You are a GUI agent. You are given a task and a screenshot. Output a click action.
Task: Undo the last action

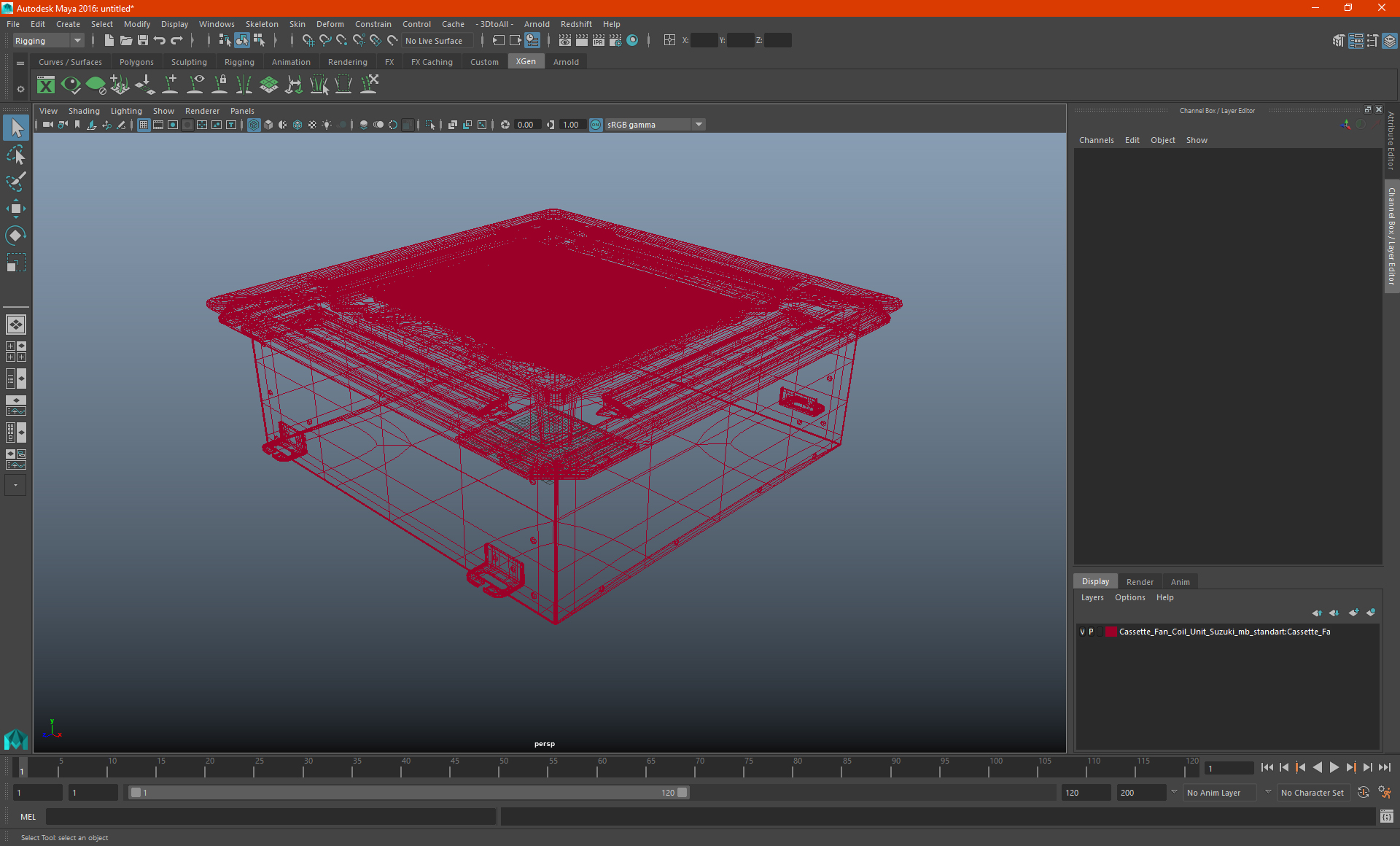tap(160, 41)
